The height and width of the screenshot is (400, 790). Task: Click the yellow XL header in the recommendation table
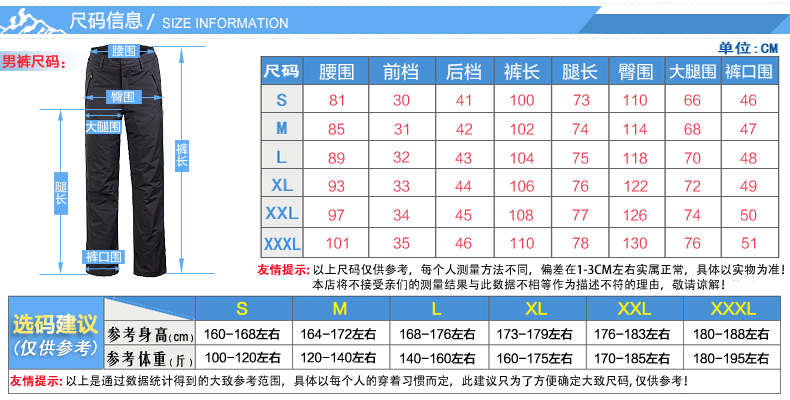[x=535, y=307]
